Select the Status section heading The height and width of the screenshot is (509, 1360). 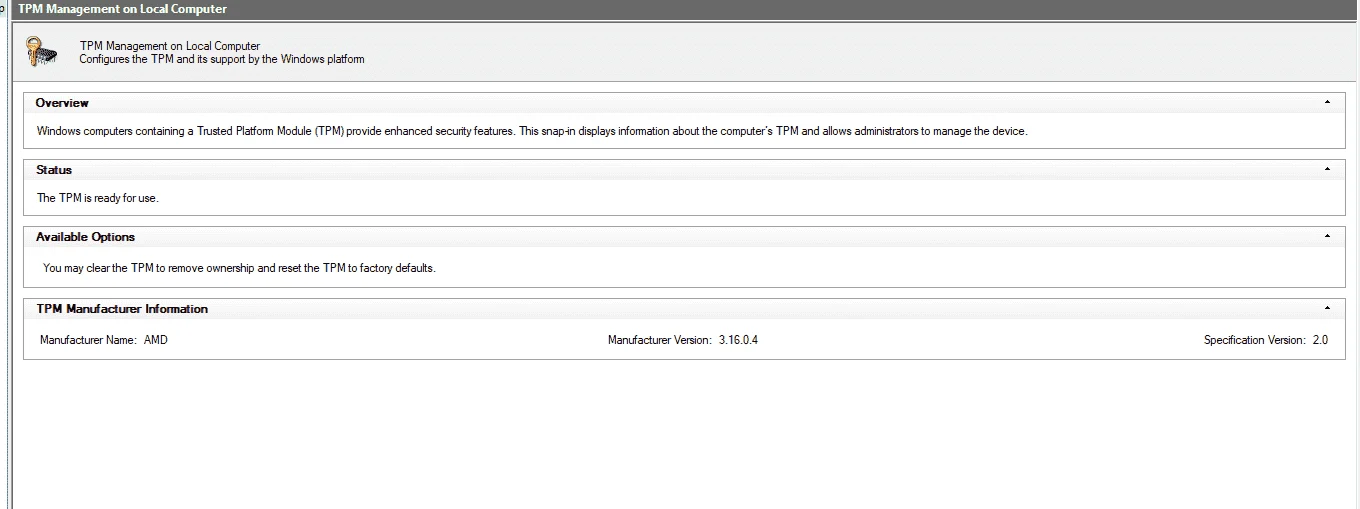[54, 170]
